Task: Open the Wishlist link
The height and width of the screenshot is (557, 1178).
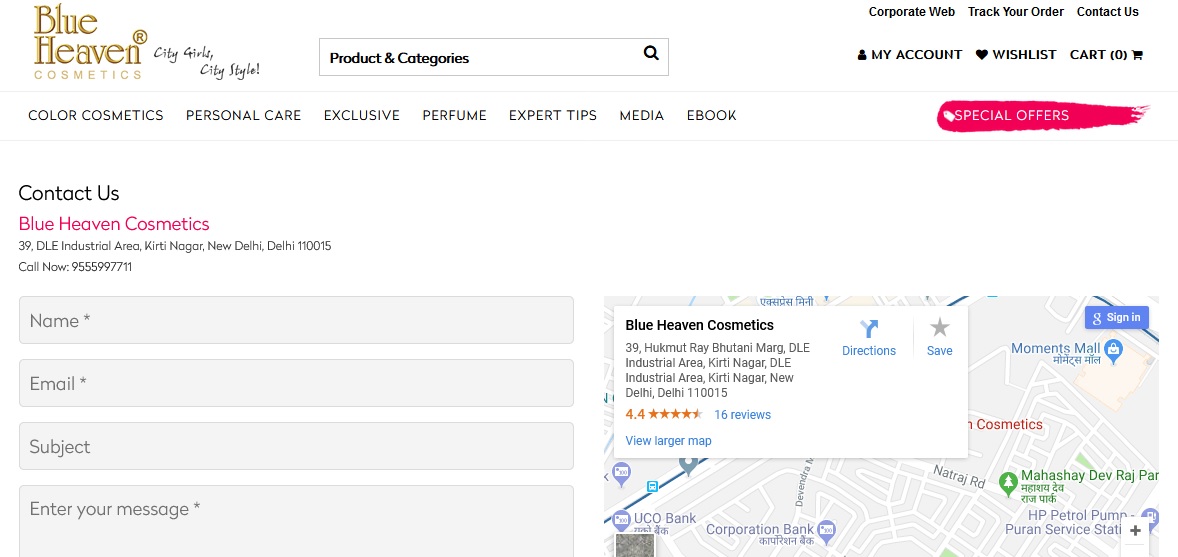Action: 1016,55
